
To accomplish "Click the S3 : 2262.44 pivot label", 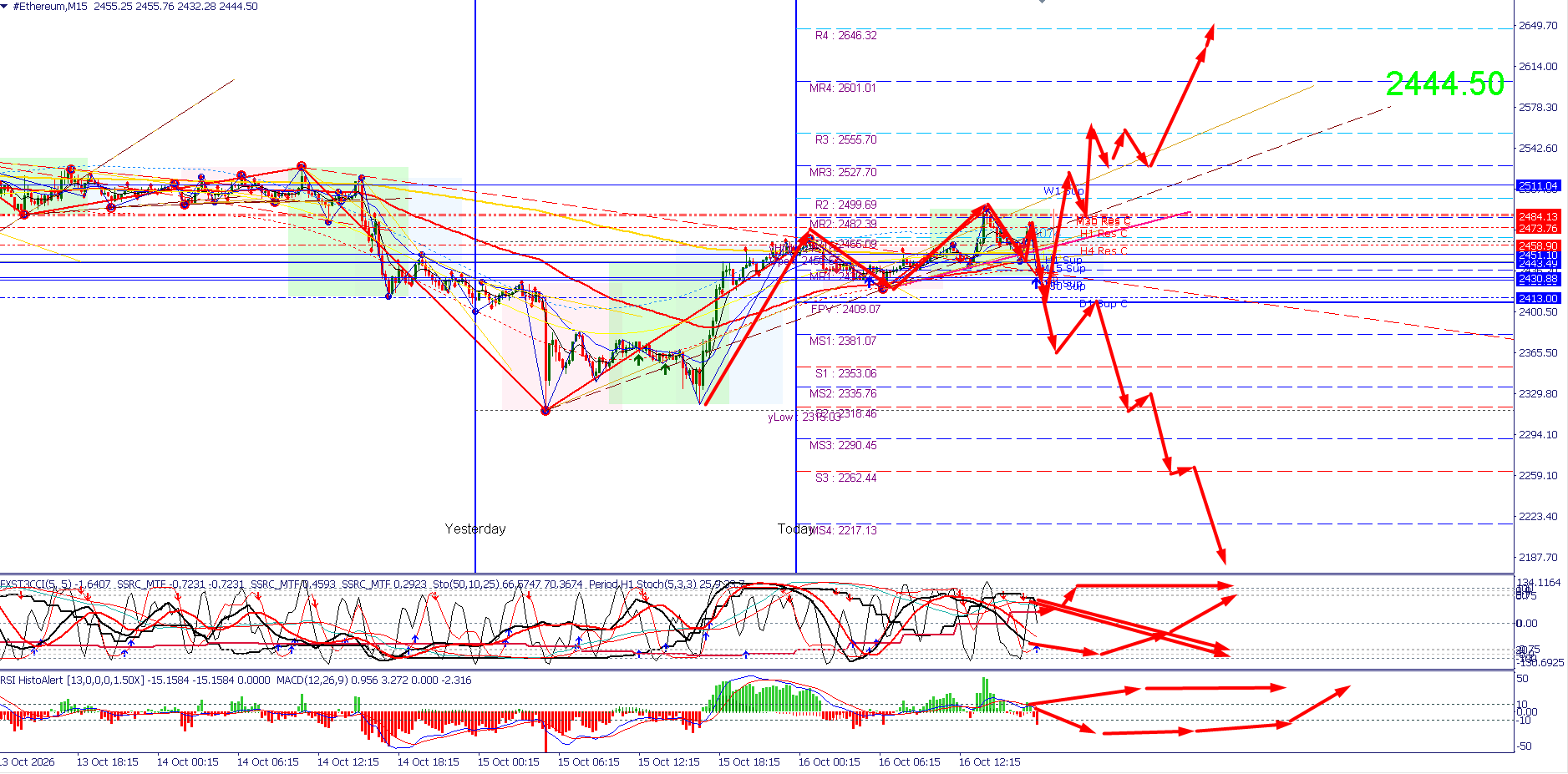I will coord(846,478).
